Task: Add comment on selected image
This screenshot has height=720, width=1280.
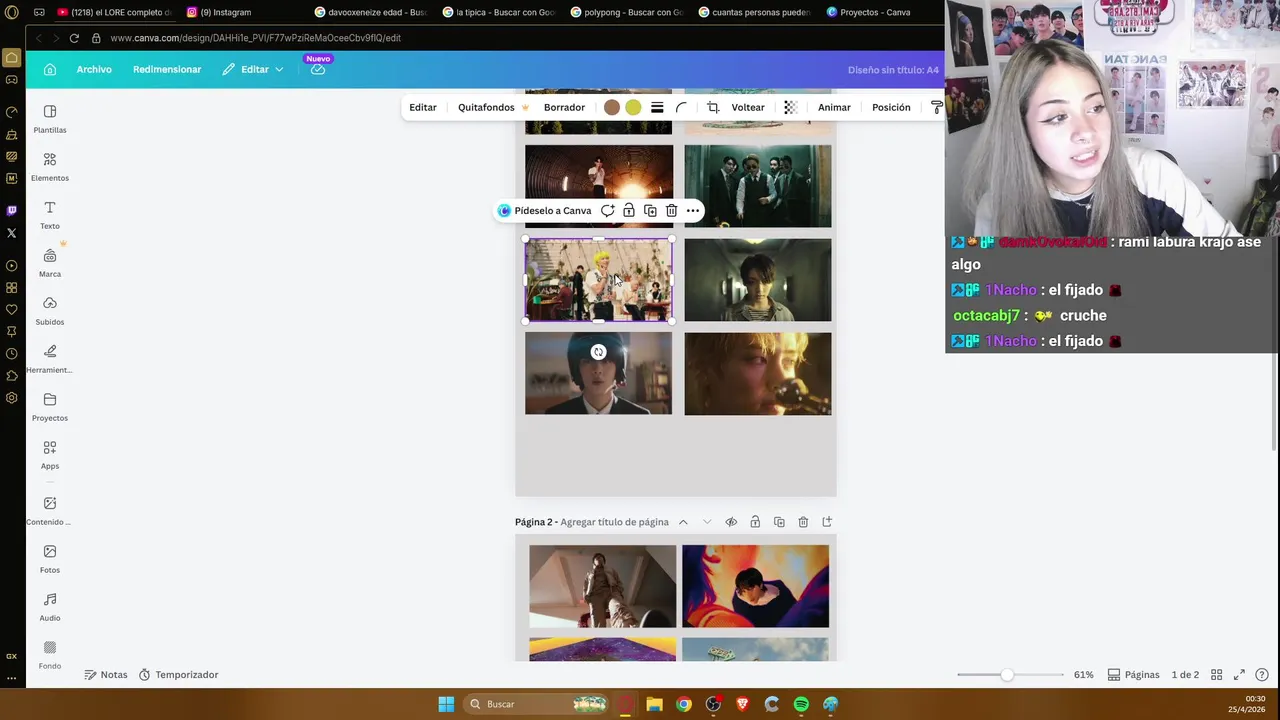Action: pyautogui.click(x=607, y=211)
